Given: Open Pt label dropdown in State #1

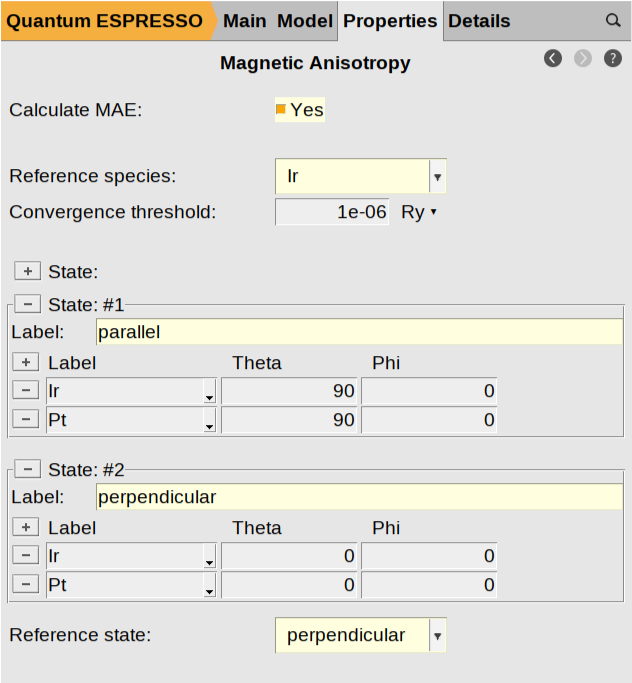Looking at the screenshot, I should (x=209, y=421).
